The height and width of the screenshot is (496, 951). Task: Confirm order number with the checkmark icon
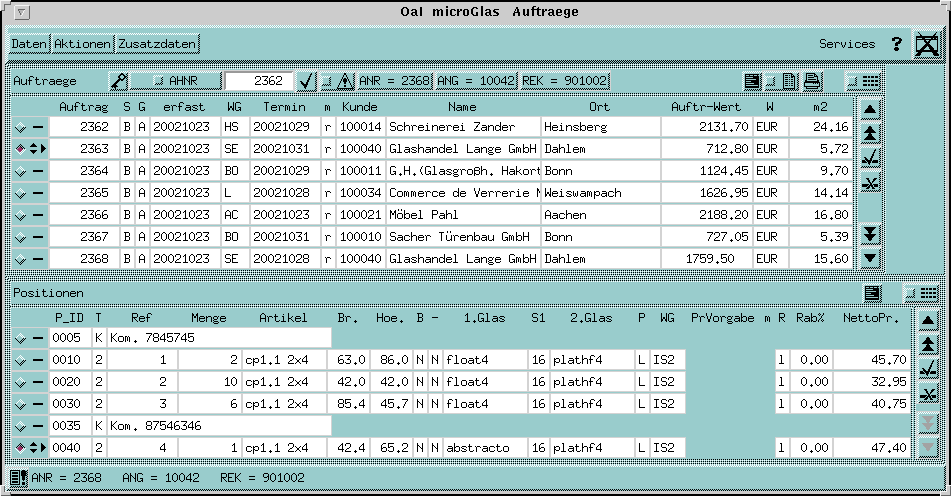tap(307, 81)
